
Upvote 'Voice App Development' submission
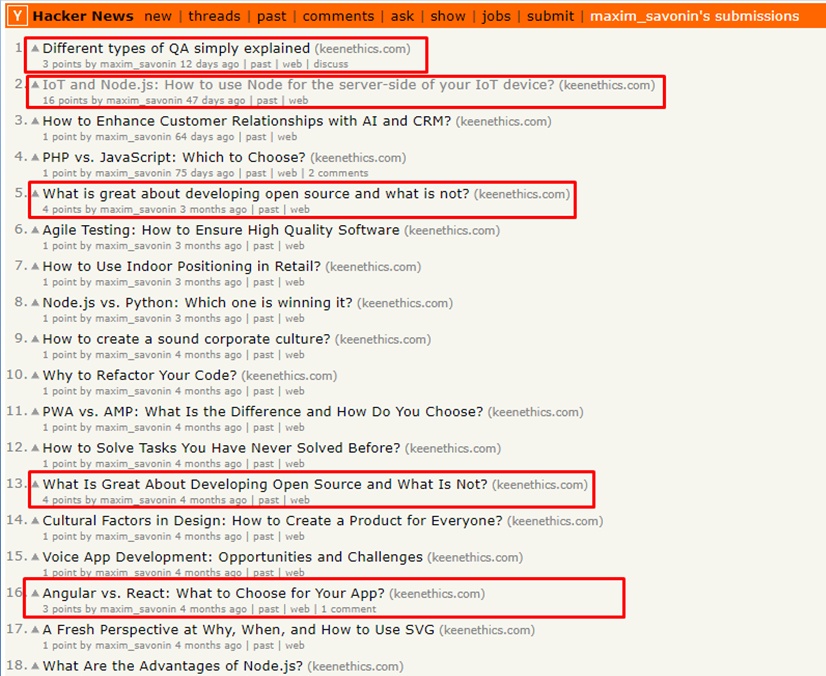36,557
